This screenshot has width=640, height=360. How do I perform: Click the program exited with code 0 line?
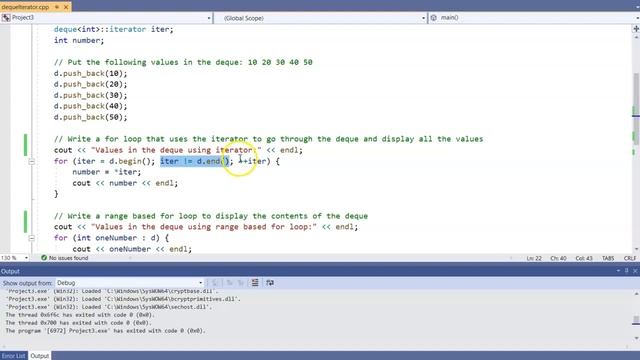tap(105, 331)
